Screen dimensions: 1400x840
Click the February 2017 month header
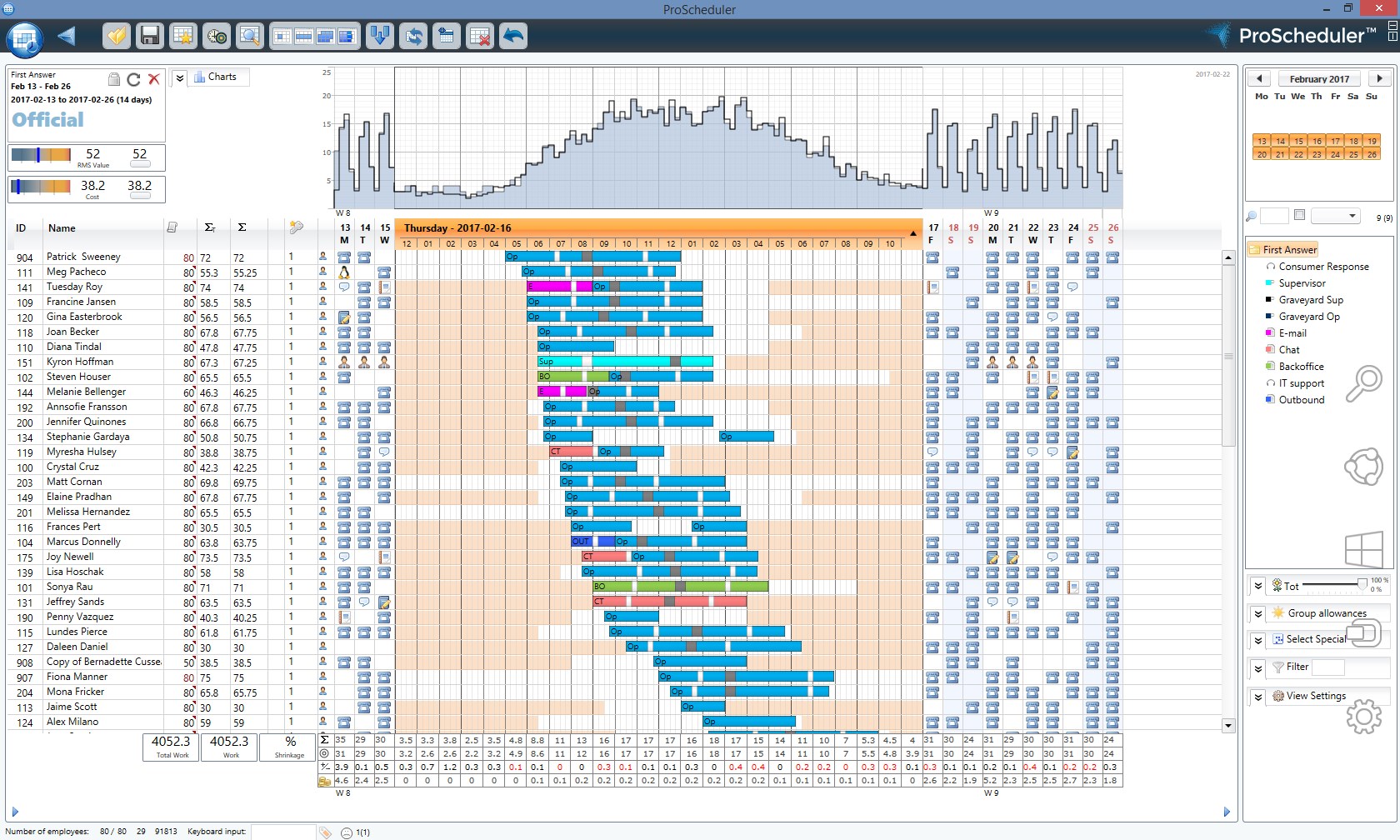coord(1319,79)
